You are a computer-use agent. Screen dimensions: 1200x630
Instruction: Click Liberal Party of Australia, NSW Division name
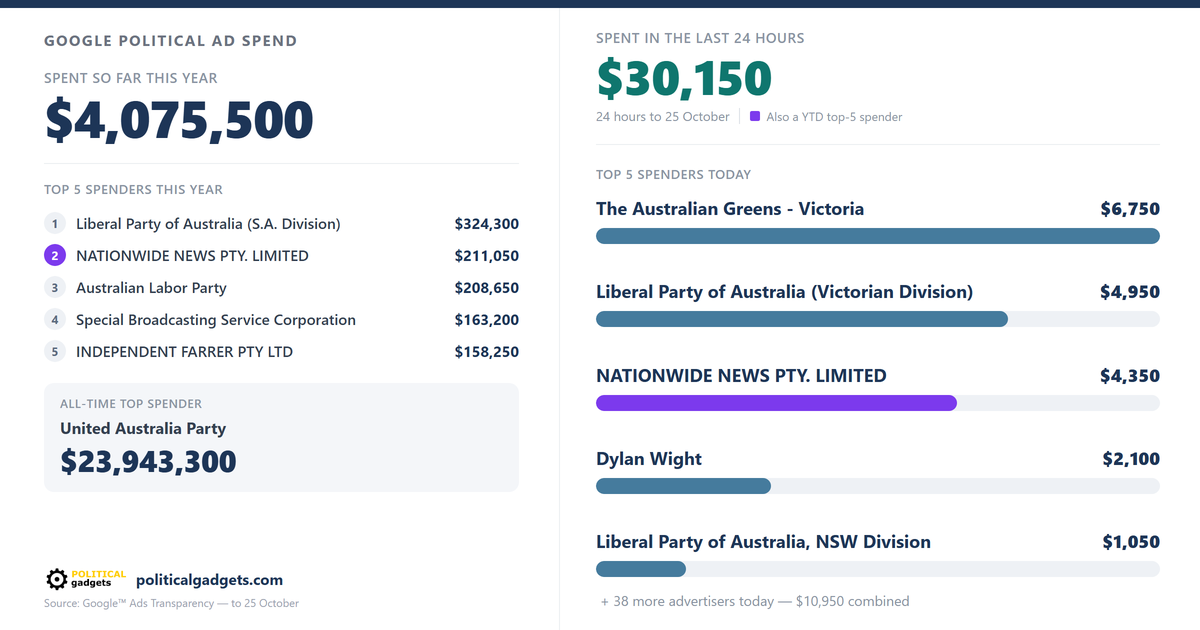[x=763, y=542]
